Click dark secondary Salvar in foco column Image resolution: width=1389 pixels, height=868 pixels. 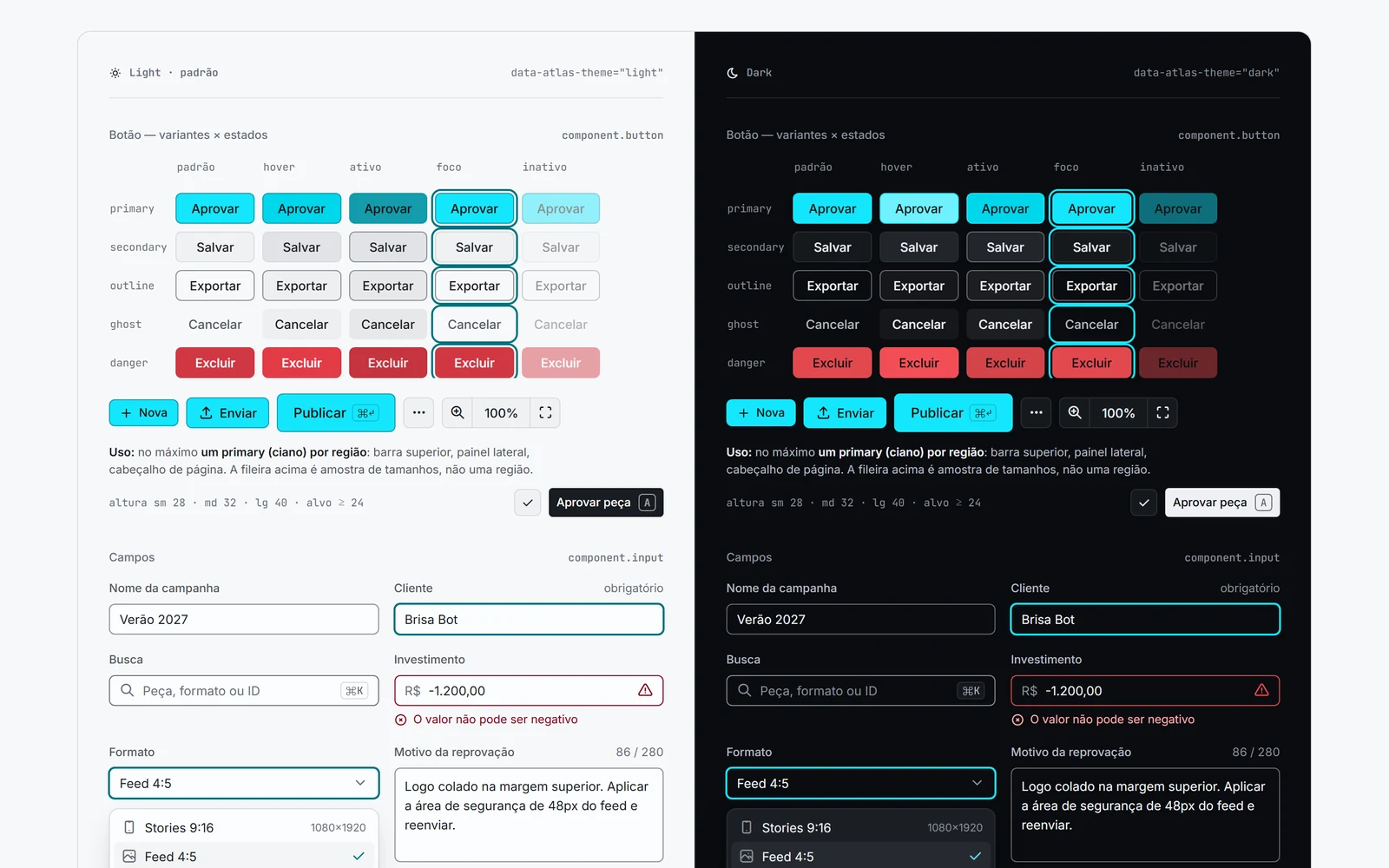[1091, 247]
